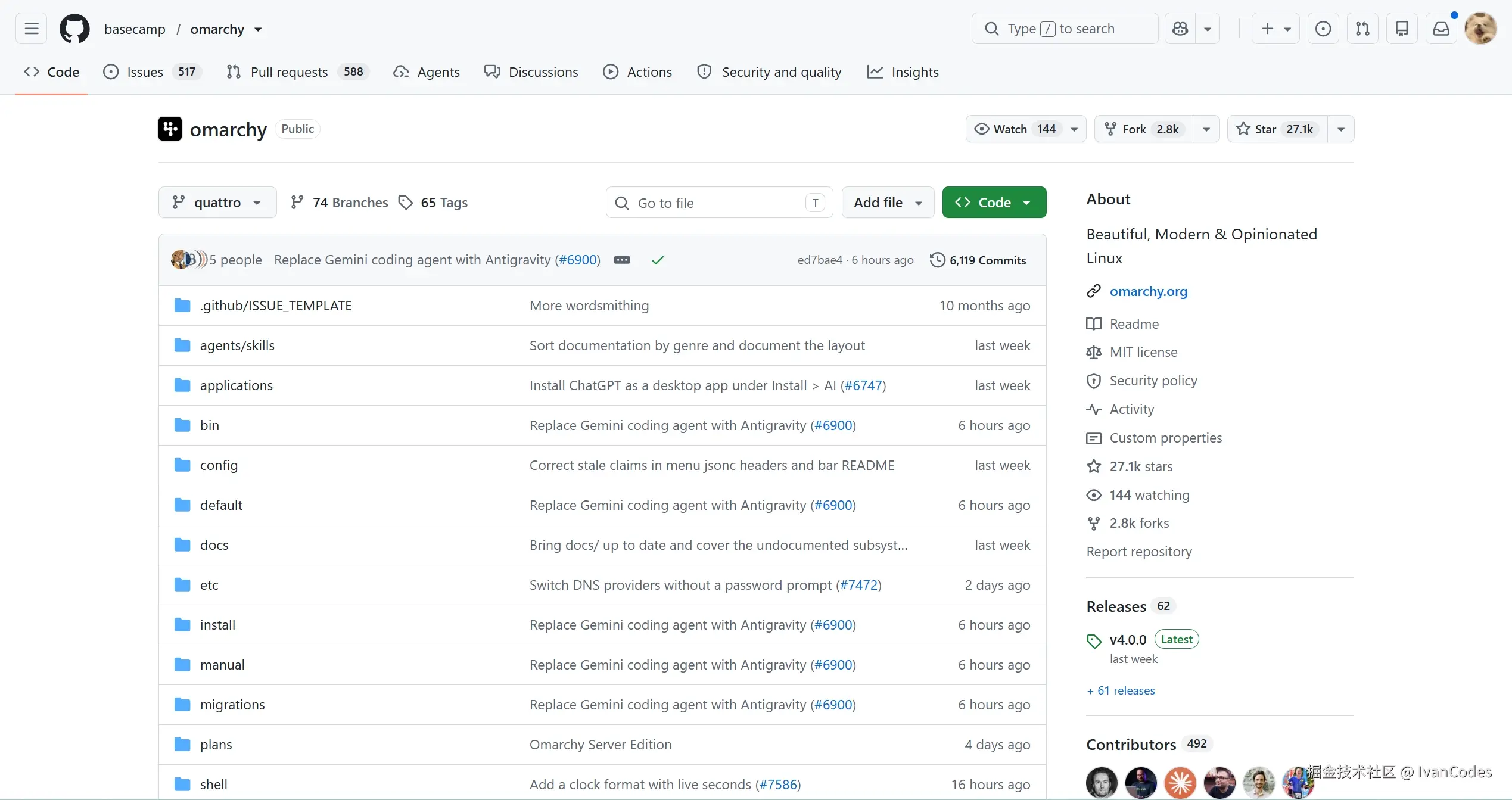Viewport: 1512px width, 800px height.
Task: Click the folder icon for migrations
Action: pyautogui.click(x=182, y=705)
